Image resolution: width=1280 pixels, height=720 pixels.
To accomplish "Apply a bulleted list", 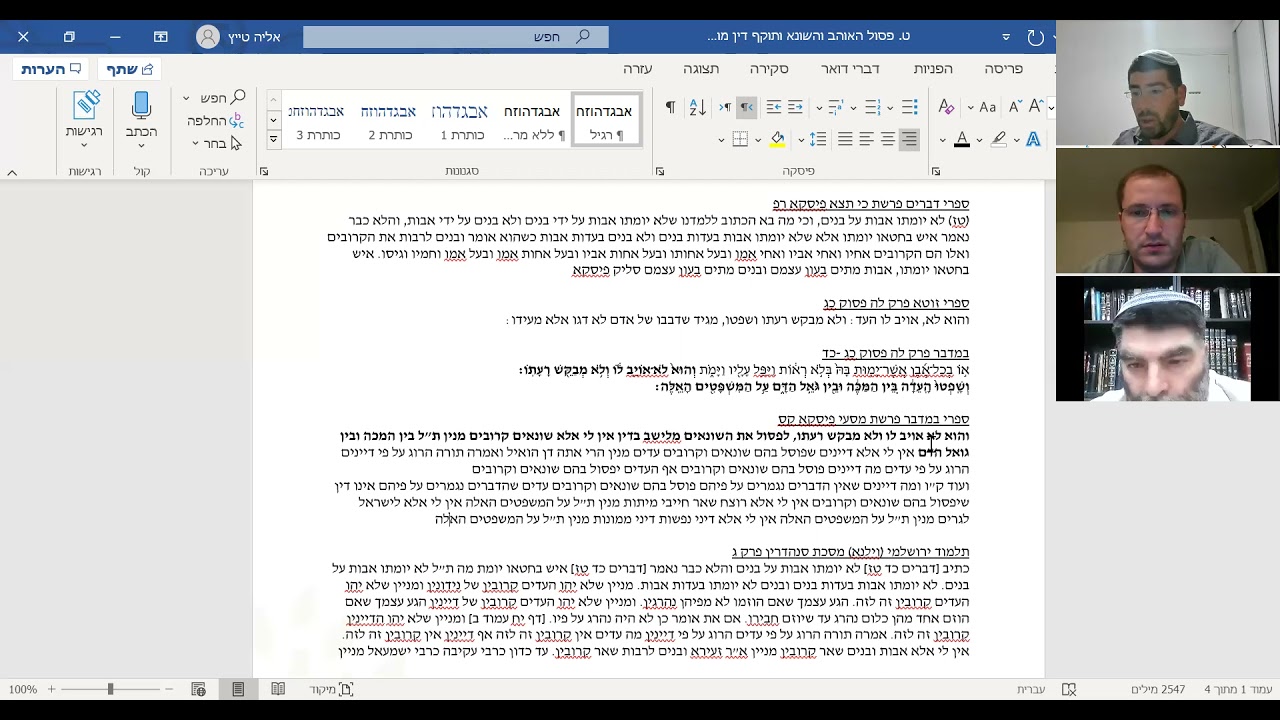I will (909, 107).
